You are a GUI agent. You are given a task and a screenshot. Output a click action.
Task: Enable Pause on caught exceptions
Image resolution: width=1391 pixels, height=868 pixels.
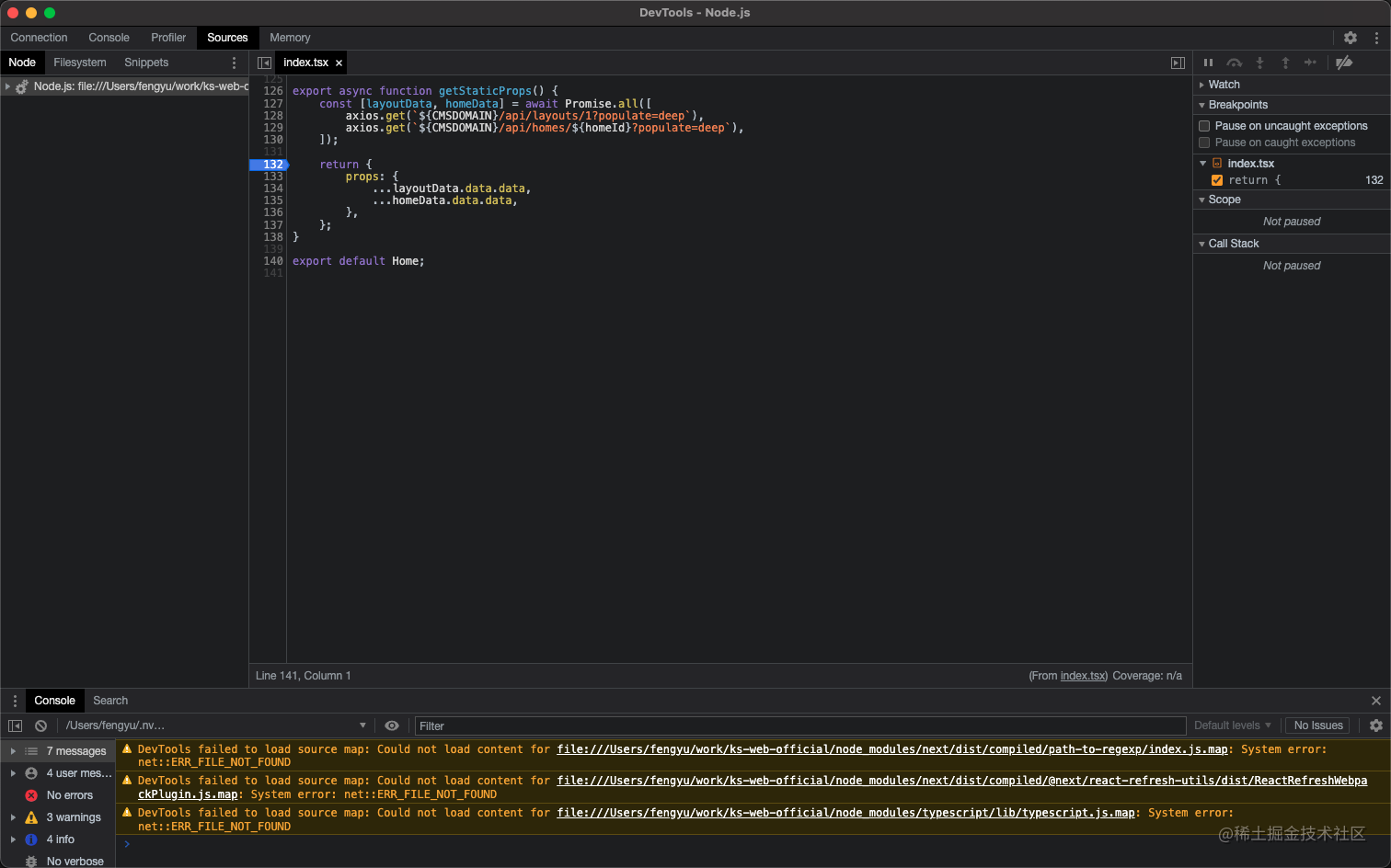(x=1204, y=143)
